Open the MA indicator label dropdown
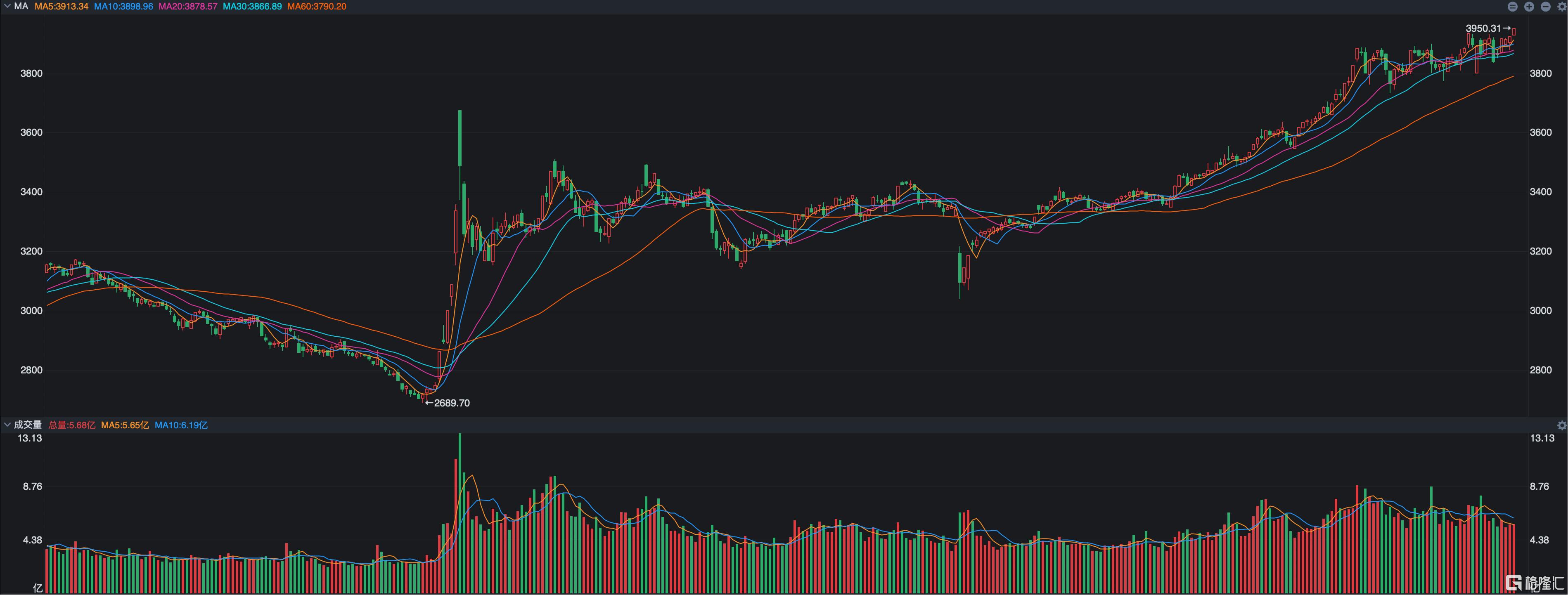The height and width of the screenshot is (595, 1568). coord(21,6)
